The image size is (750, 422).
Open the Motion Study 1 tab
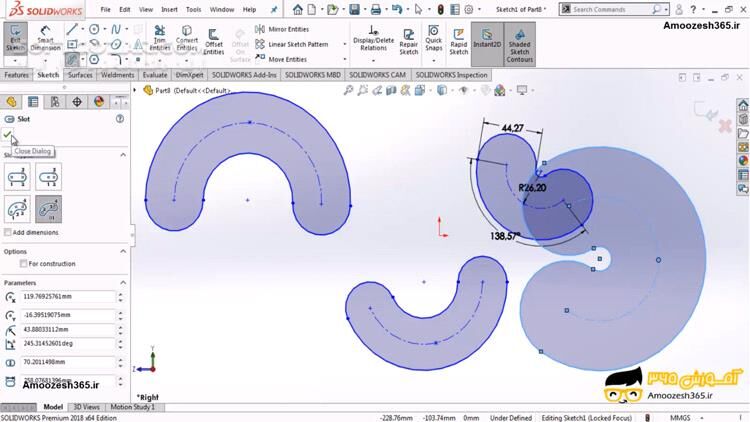[132, 408]
